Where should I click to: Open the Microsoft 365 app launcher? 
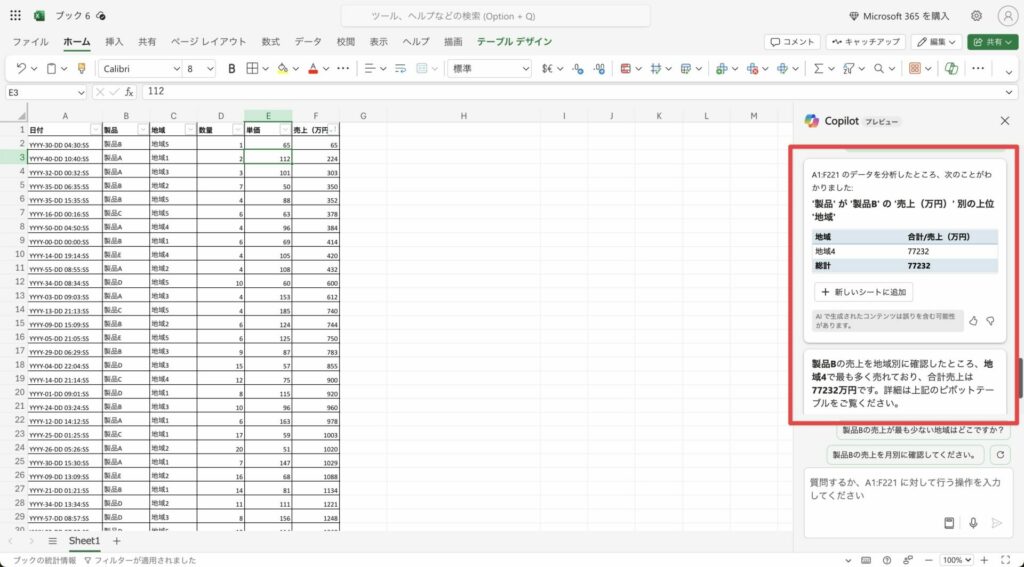(x=15, y=16)
